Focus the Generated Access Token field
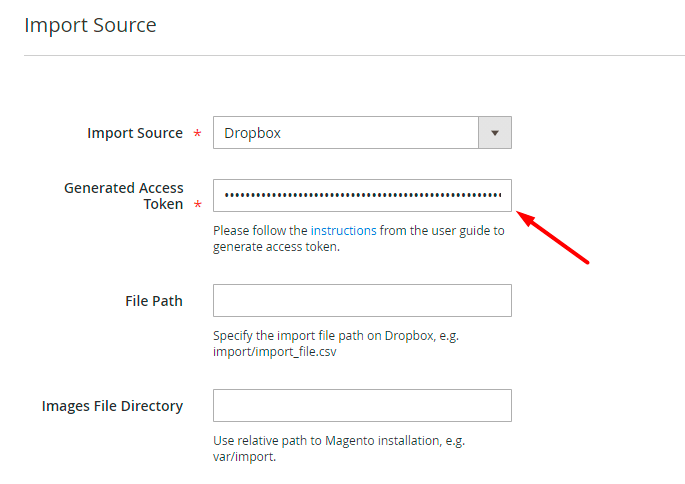Viewport: 685px width, 484px height. tap(362, 196)
